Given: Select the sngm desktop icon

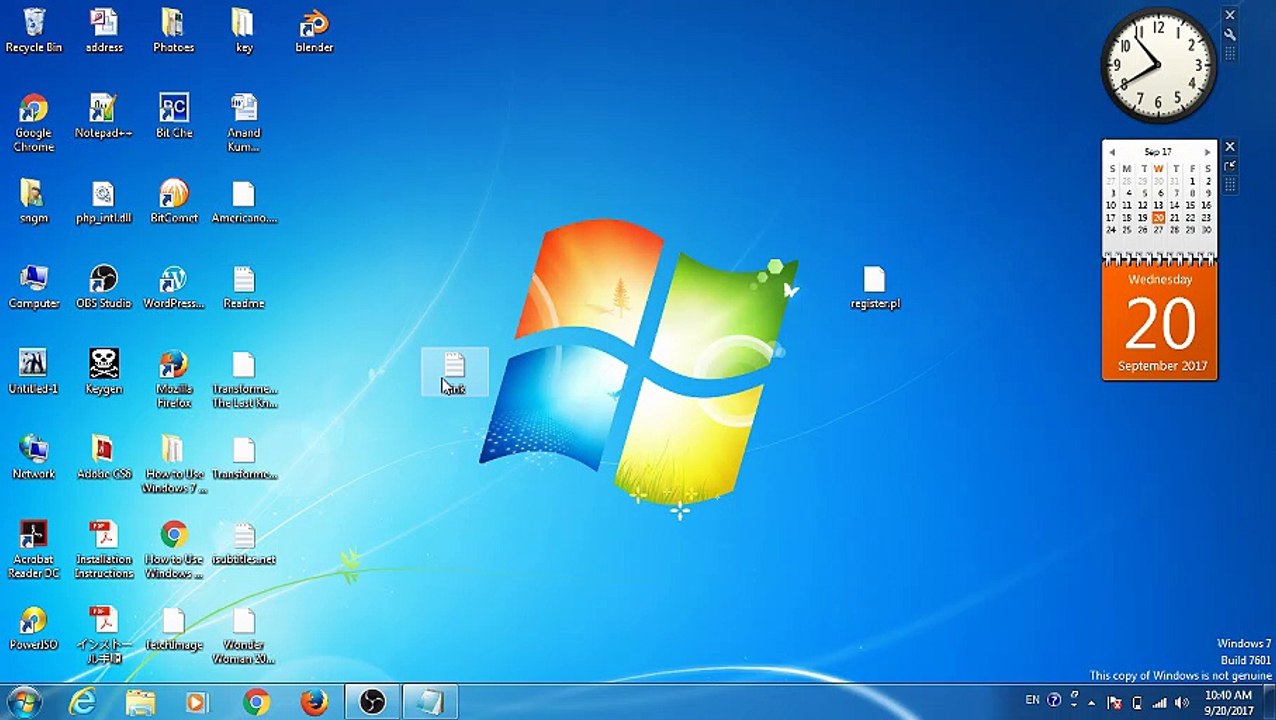Looking at the screenshot, I should pos(33,201).
